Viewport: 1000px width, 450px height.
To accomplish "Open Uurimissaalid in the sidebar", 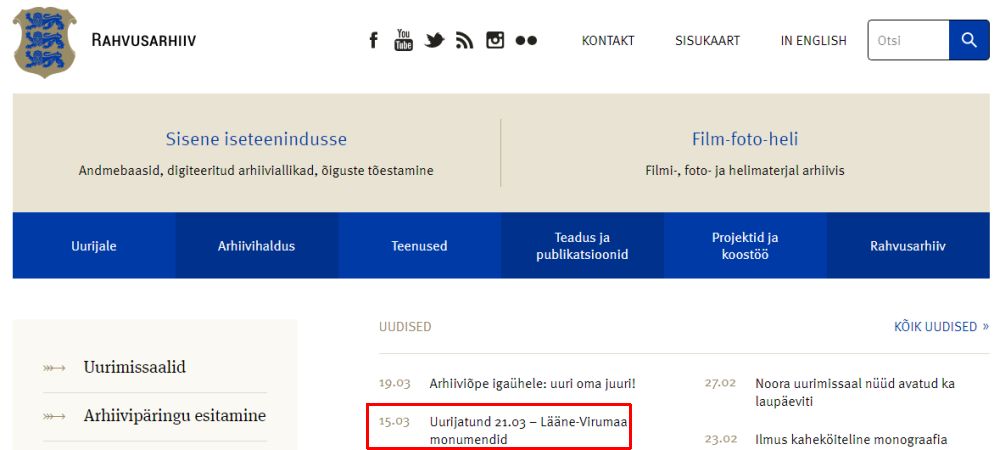I will tap(134, 368).
